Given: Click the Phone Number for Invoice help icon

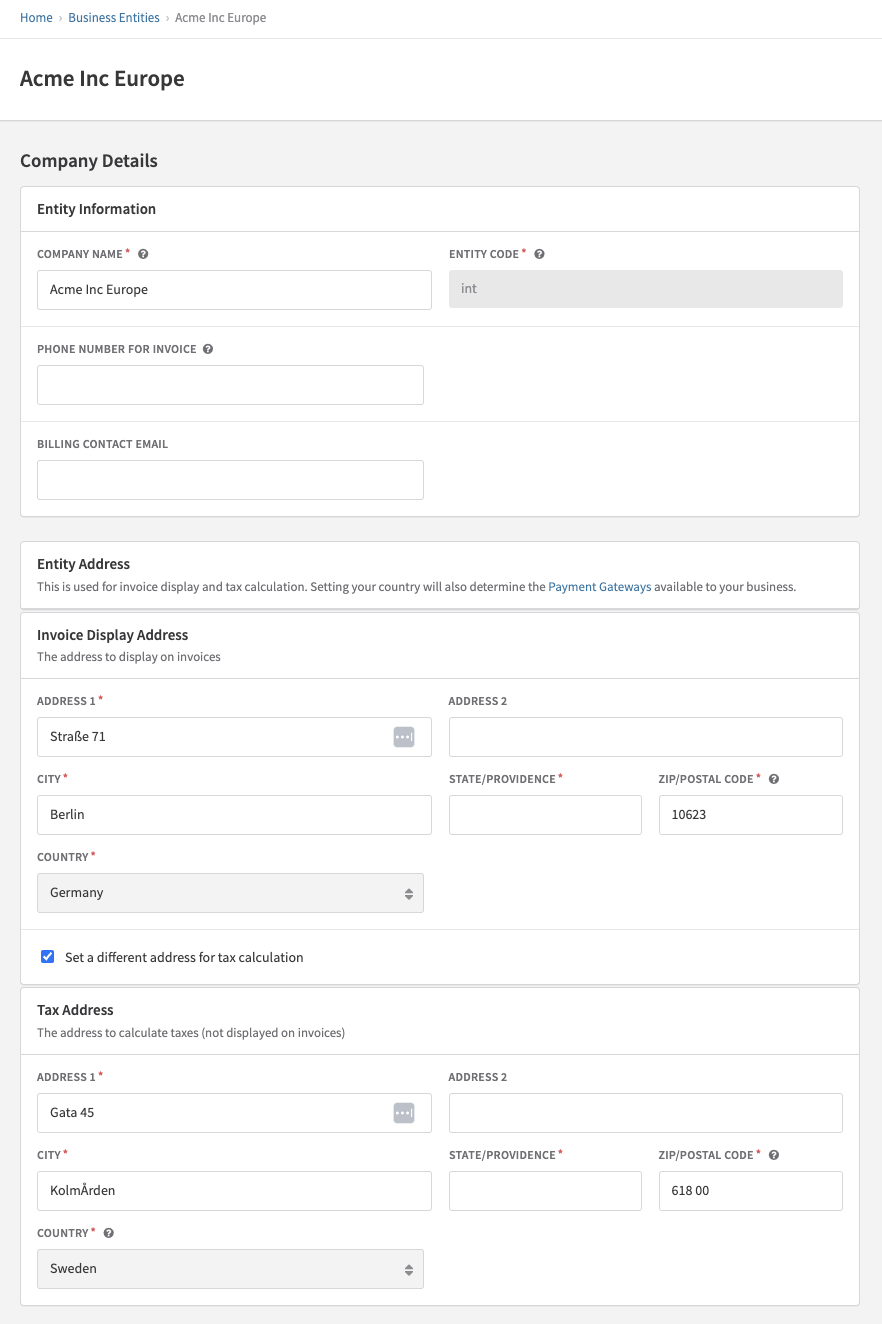Looking at the screenshot, I should click(208, 349).
